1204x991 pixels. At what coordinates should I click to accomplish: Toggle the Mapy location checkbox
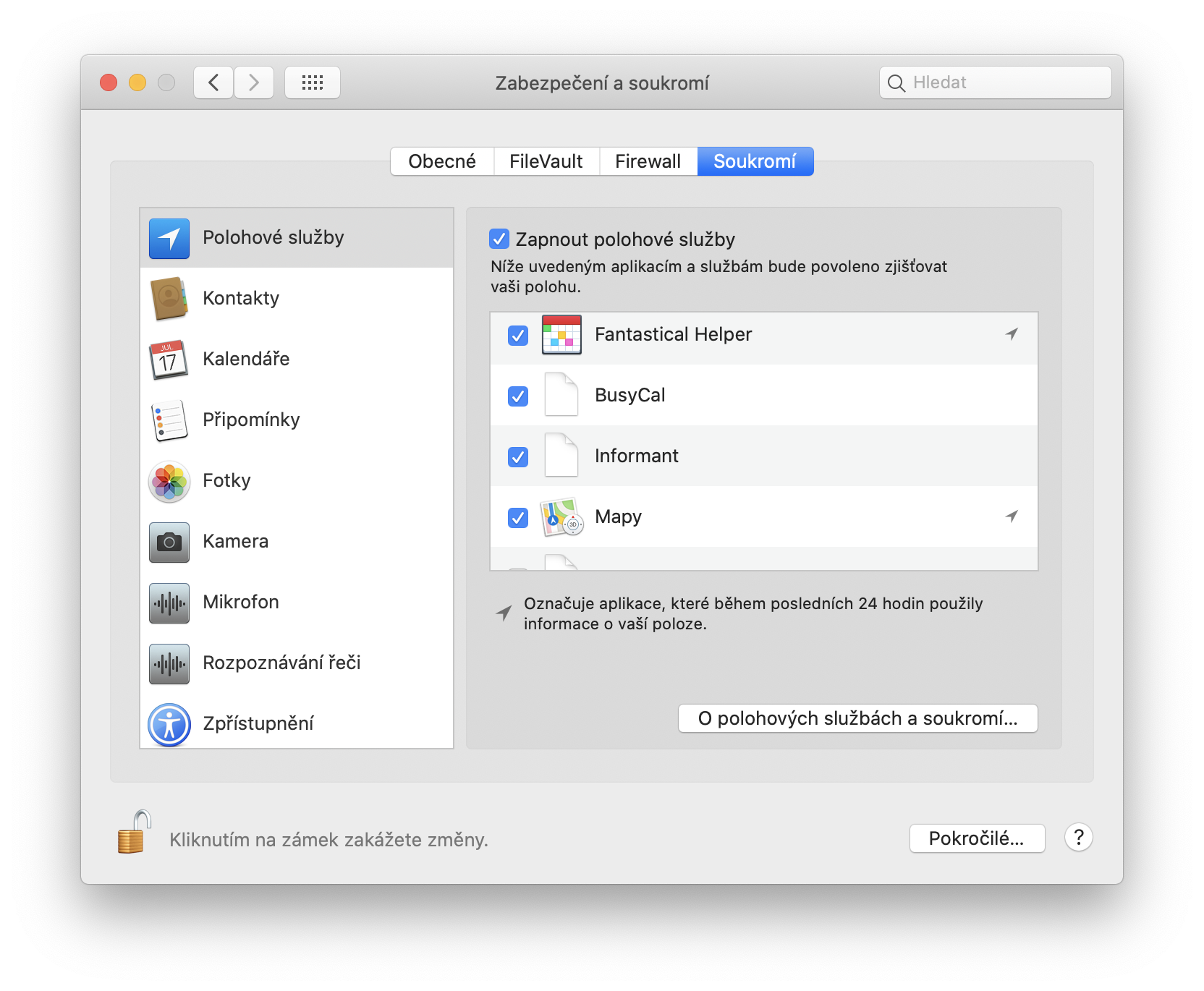[x=518, y=518]
